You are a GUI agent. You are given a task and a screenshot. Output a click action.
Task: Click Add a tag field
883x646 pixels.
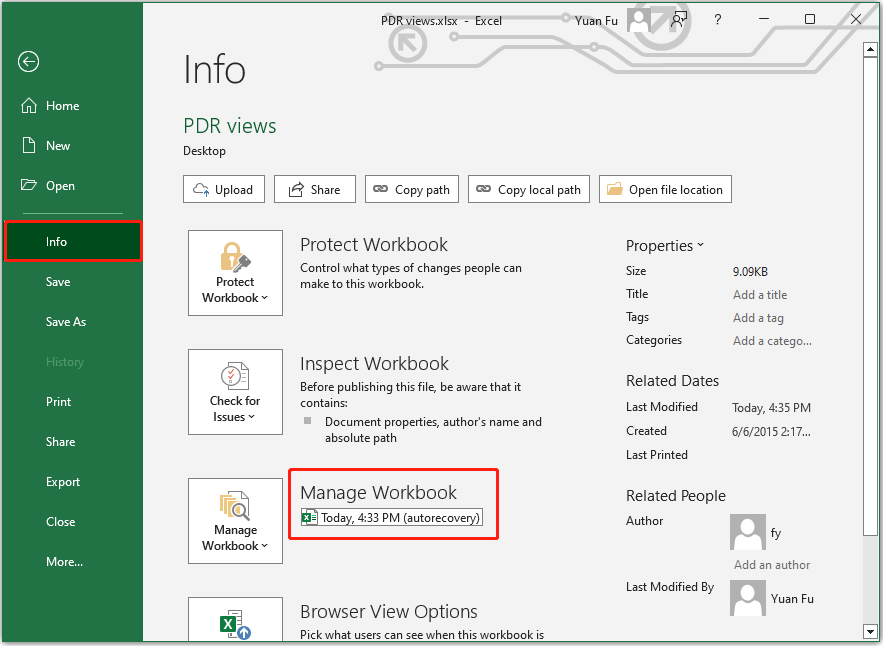[758, 318]
